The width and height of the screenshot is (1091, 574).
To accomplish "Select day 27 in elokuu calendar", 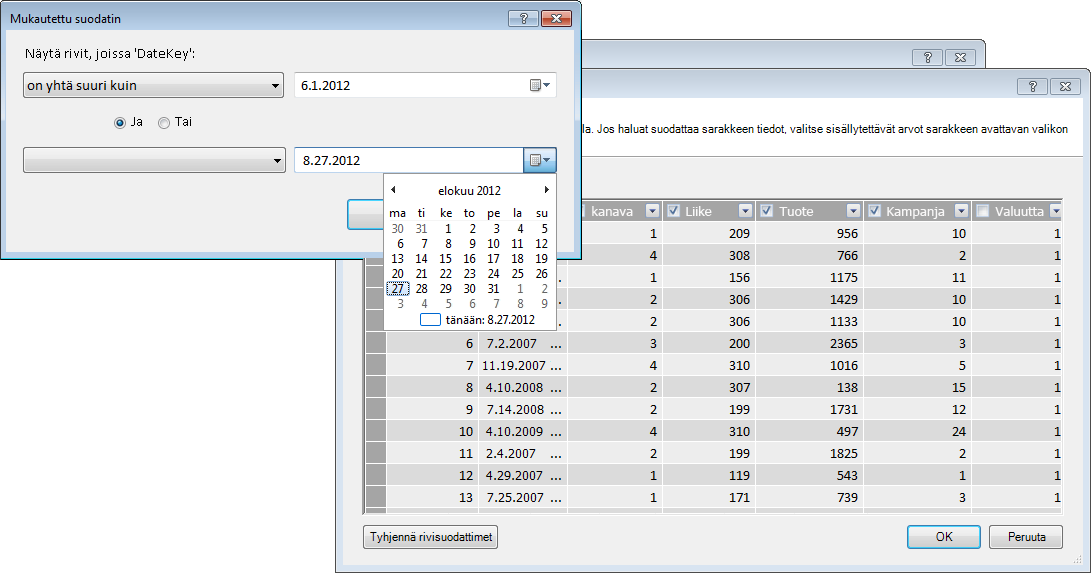I will tap(397, 289).
